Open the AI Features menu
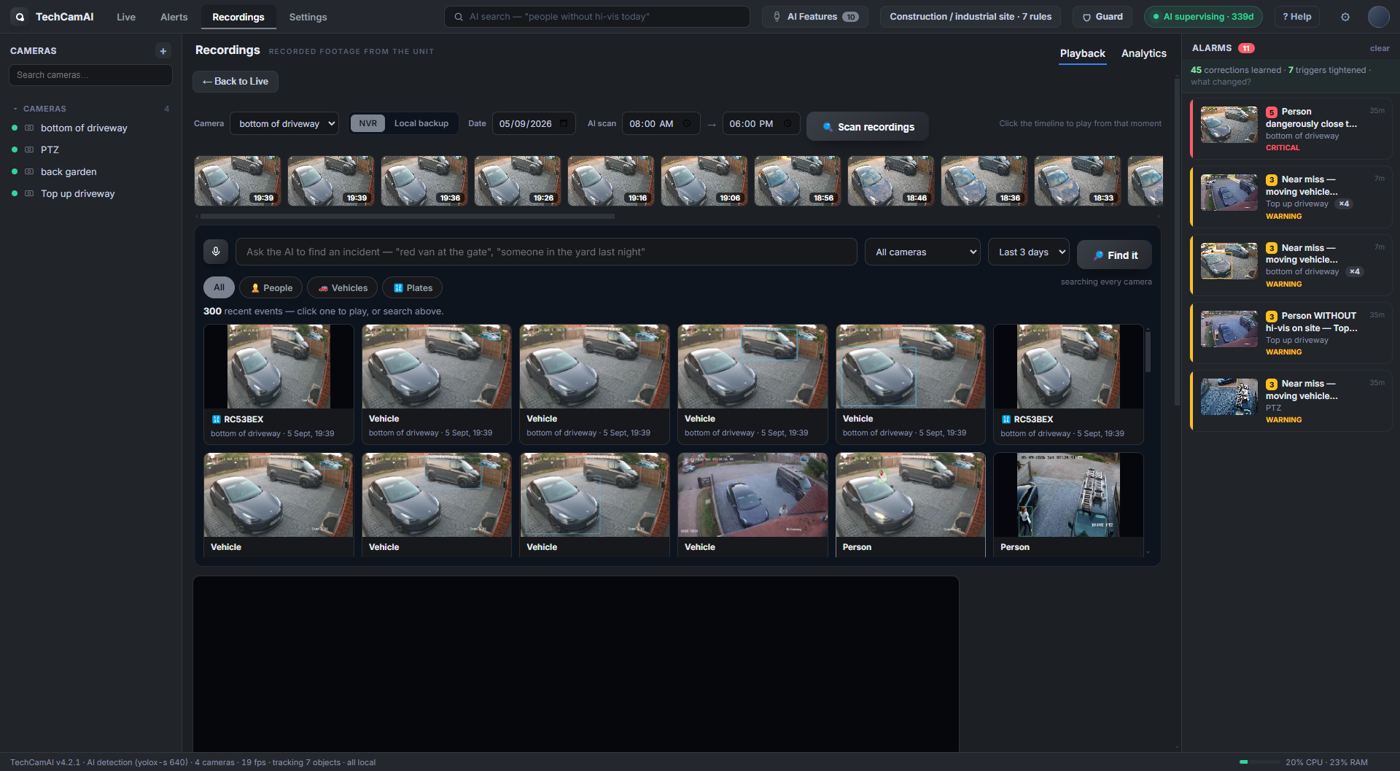Screen dimensions: 1400x771 pos(815,17)
